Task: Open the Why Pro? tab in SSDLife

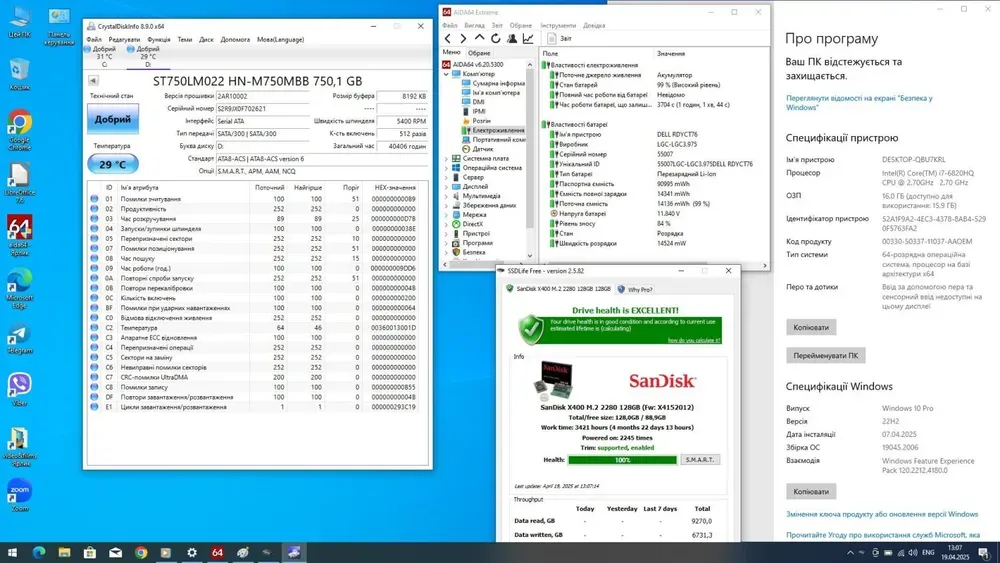Action: (636, 289)
